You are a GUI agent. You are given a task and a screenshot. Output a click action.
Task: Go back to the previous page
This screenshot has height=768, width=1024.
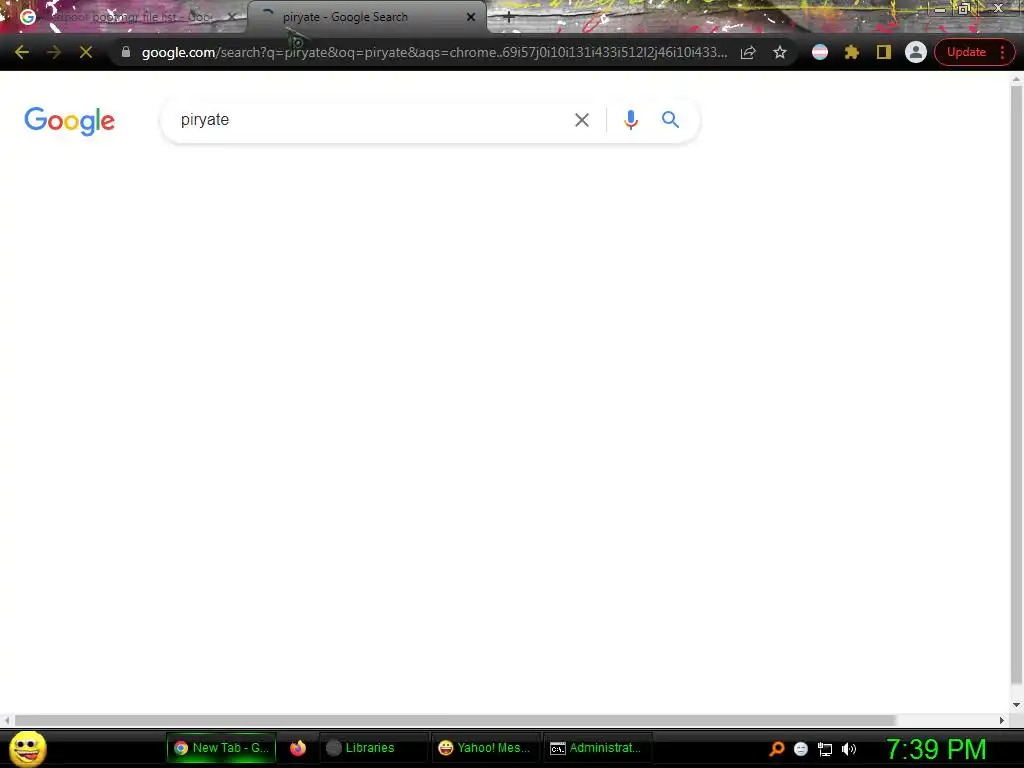pos(22,52)
